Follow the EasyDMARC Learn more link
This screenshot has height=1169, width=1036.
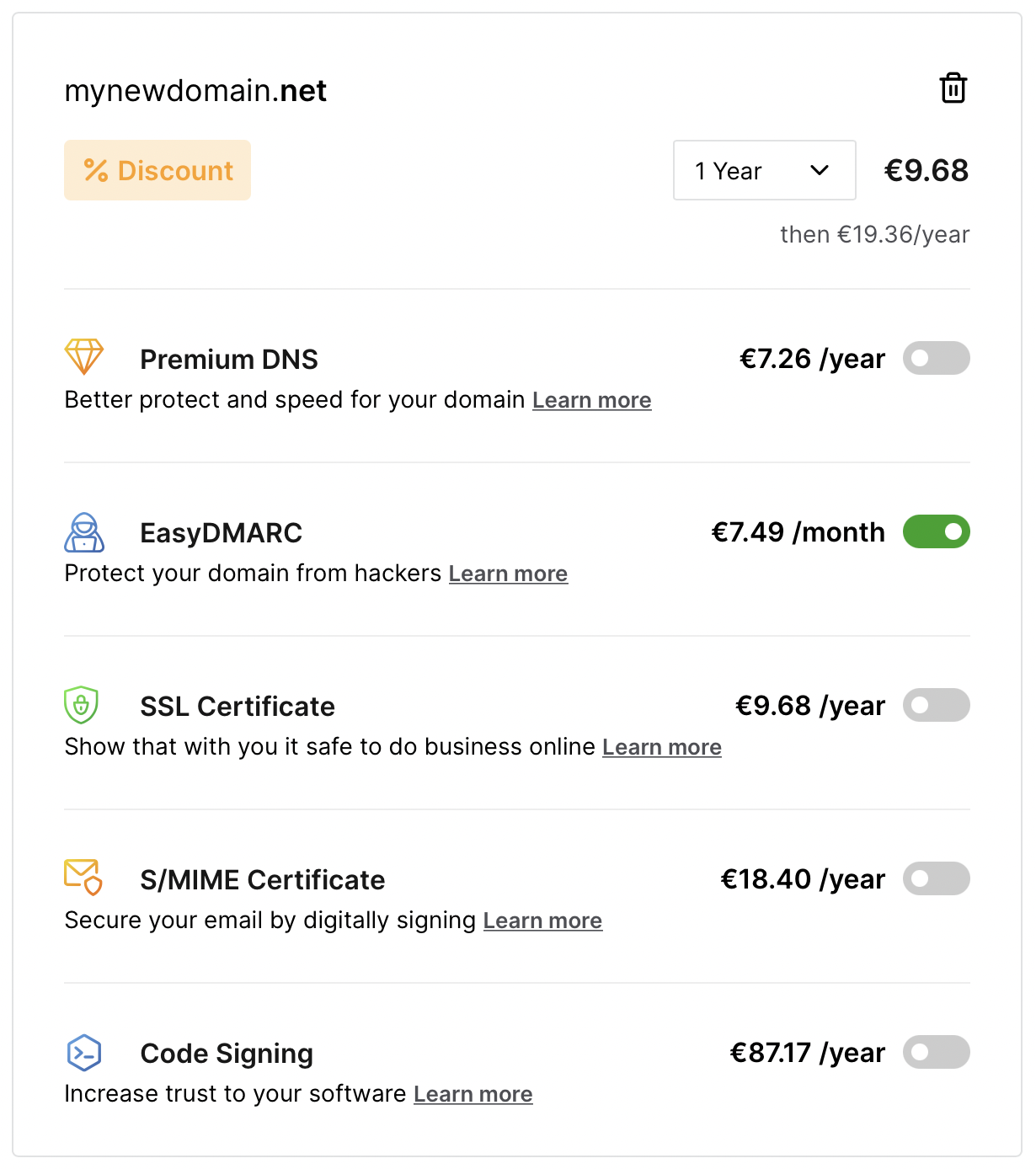point(508,574)
